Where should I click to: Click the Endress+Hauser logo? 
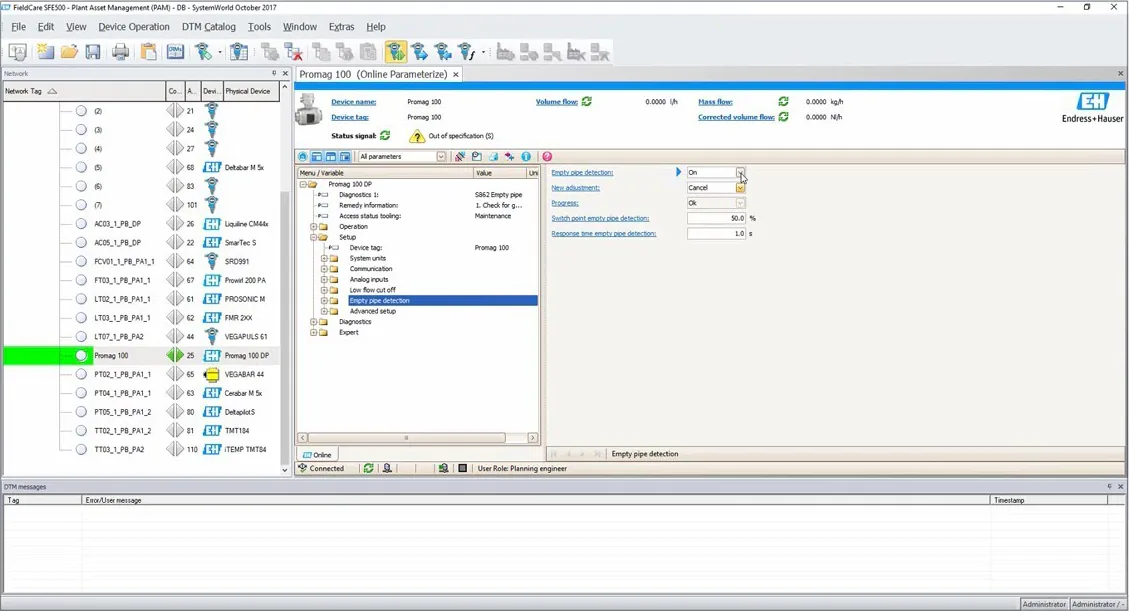(1092, 107)
